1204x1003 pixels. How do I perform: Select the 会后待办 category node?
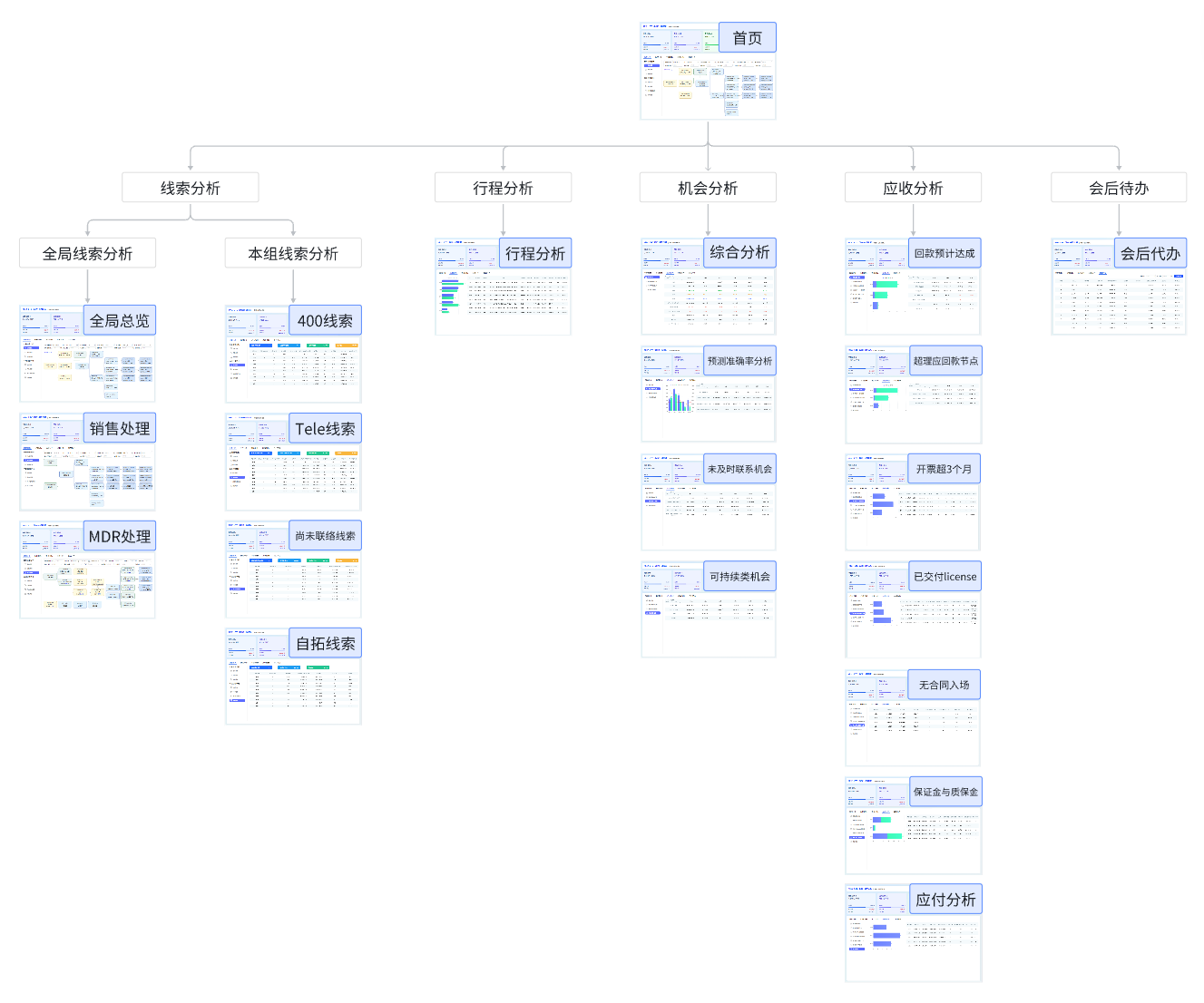click(1119, 188)
